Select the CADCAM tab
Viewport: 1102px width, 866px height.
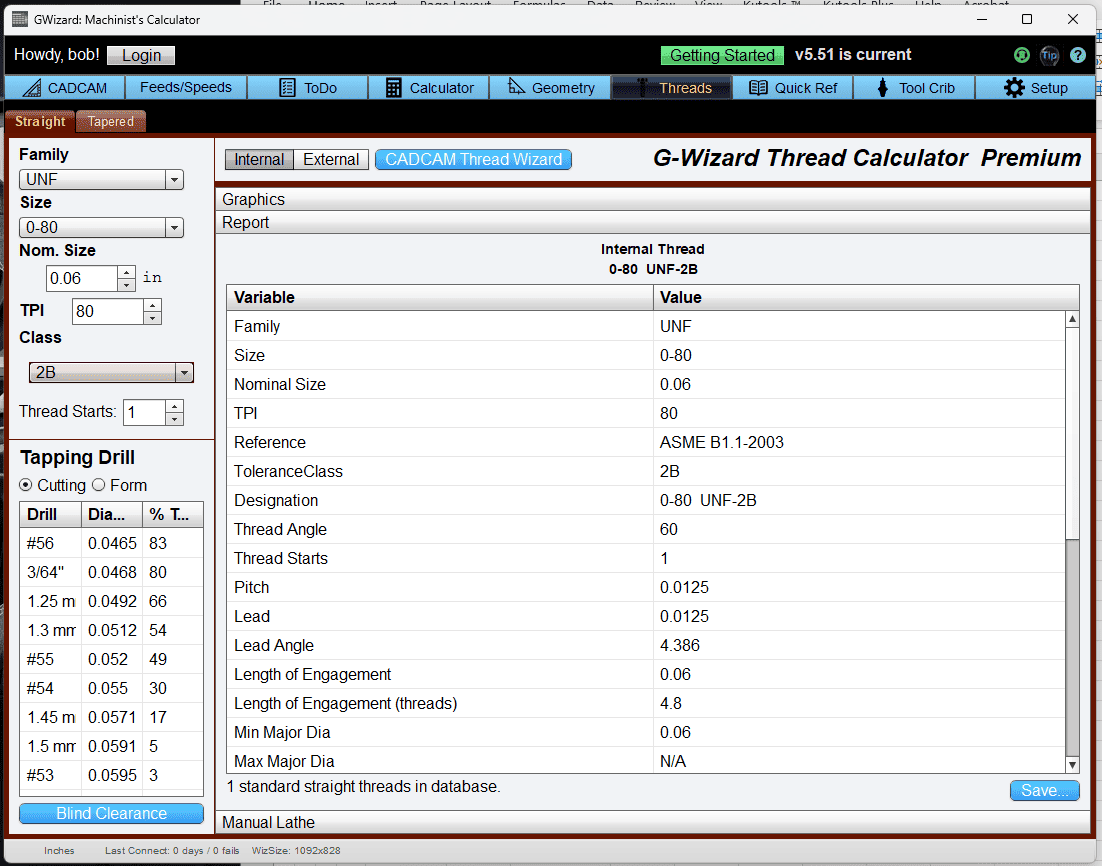pyautogui.click(x=64, y=87)
